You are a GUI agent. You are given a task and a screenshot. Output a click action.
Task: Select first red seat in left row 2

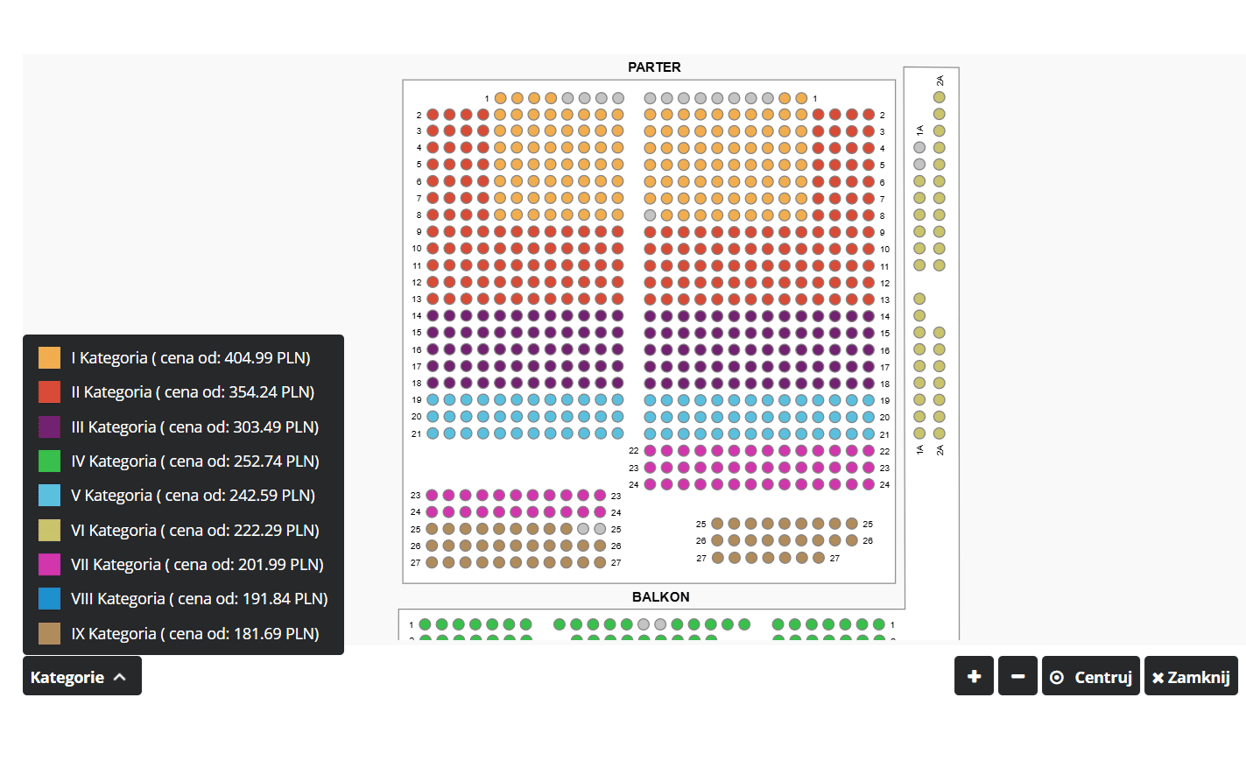(x=433, y=115)
